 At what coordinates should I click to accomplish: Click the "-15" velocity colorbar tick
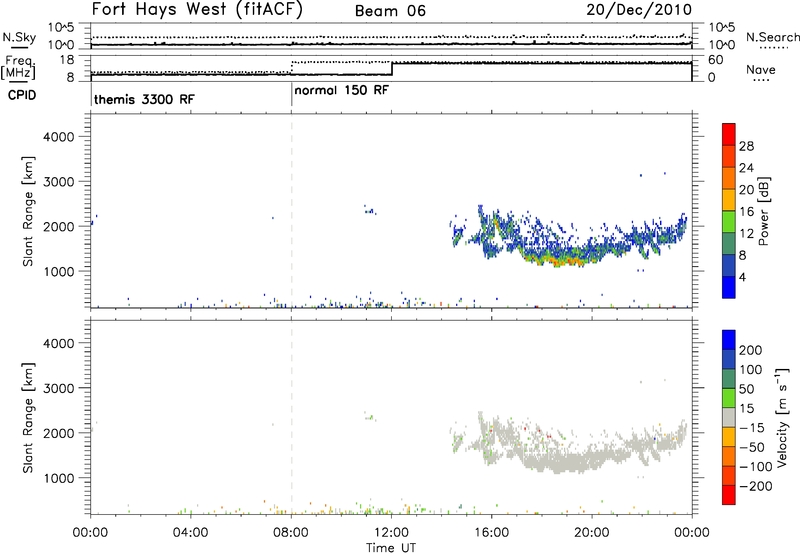coord(751,428)
